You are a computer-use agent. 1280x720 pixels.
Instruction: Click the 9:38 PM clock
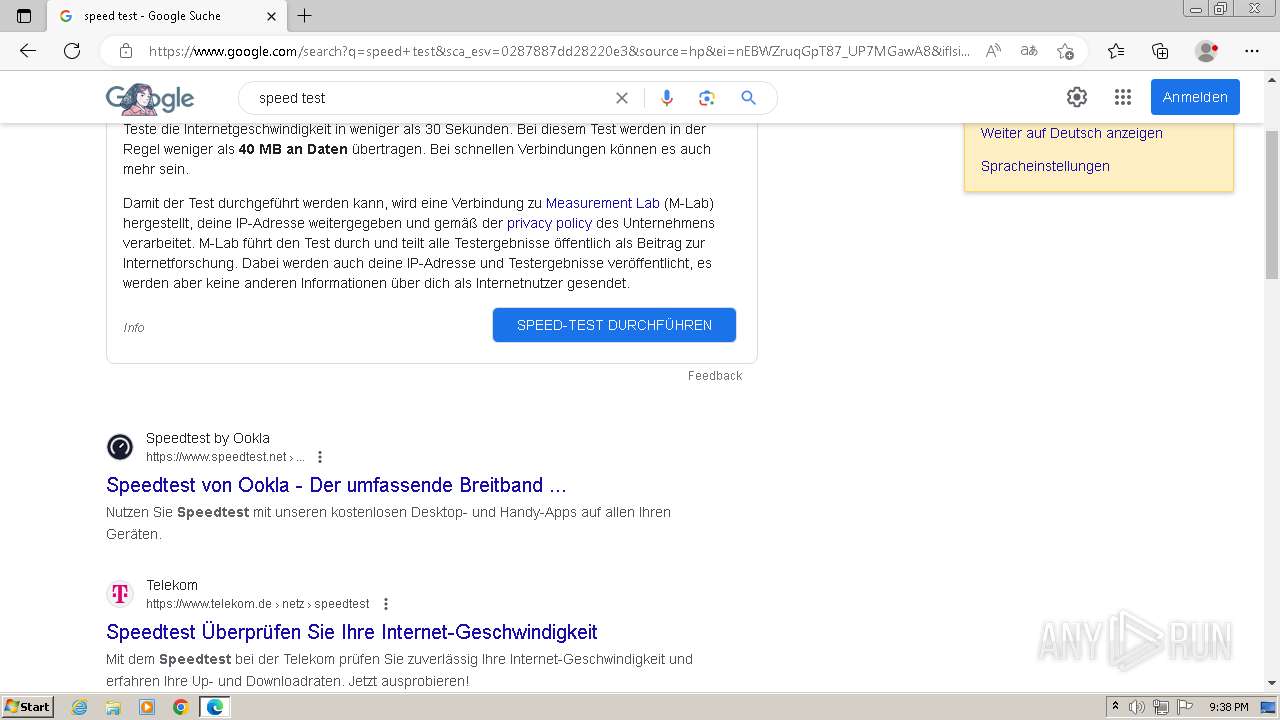pos(1228,707)
